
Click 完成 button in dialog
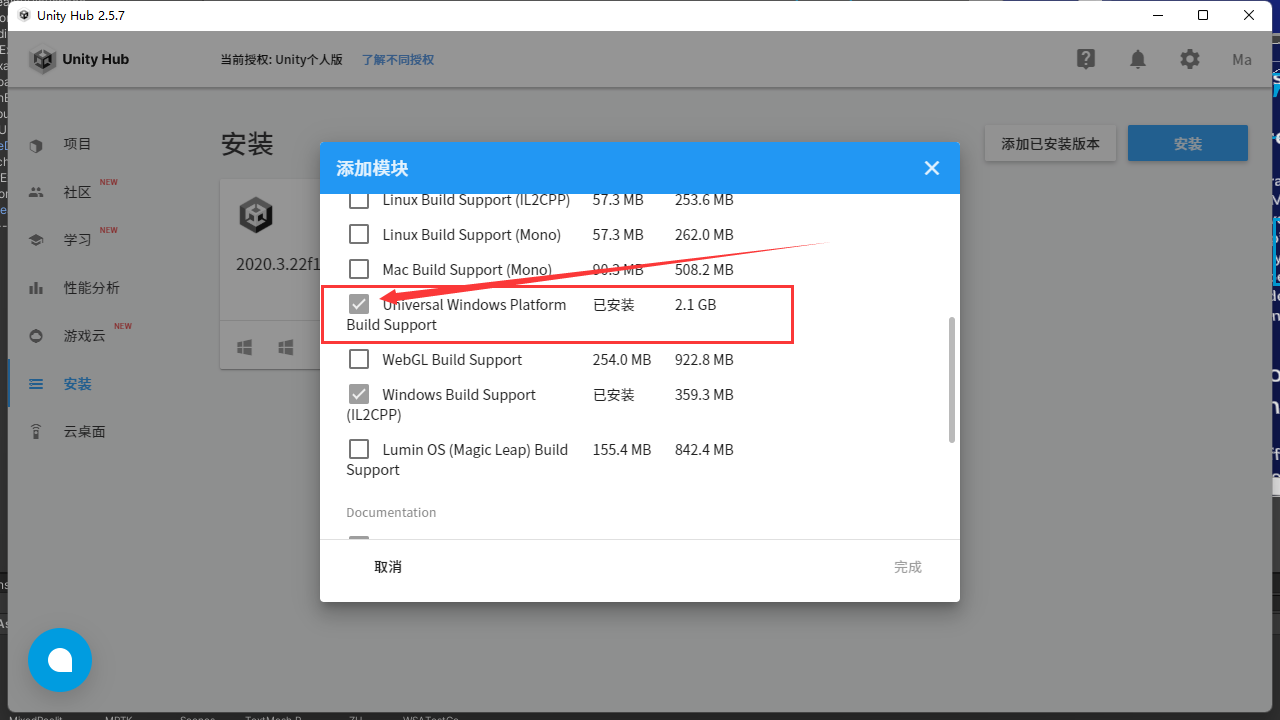click(908, 567)
